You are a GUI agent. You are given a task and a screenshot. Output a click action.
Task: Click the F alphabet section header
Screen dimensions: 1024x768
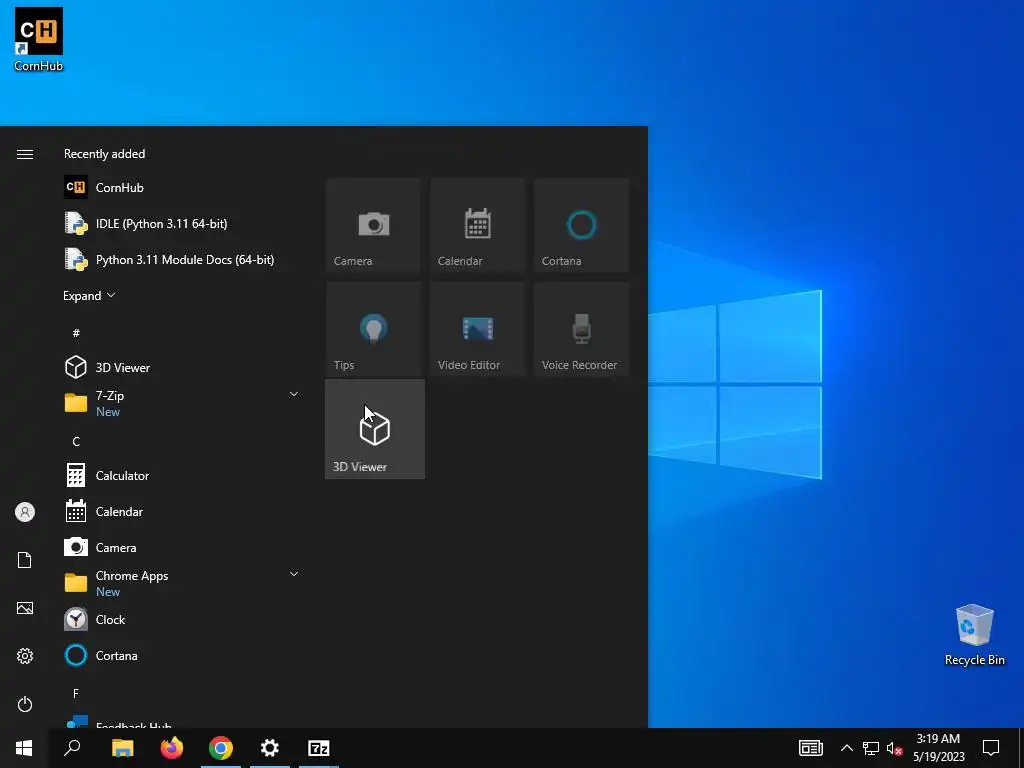[x=76, y=694]
